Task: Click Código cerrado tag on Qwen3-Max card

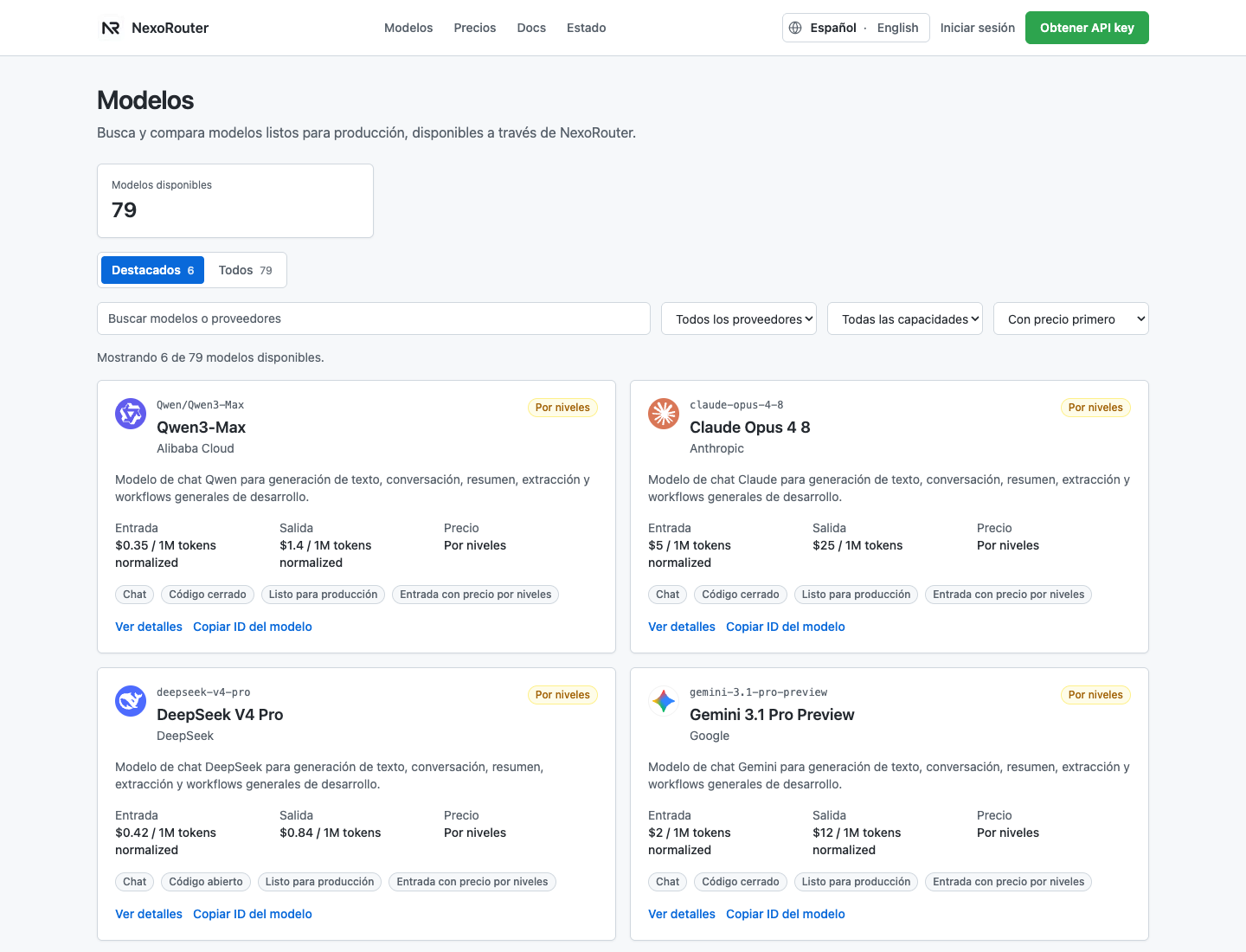Action: 208,595
